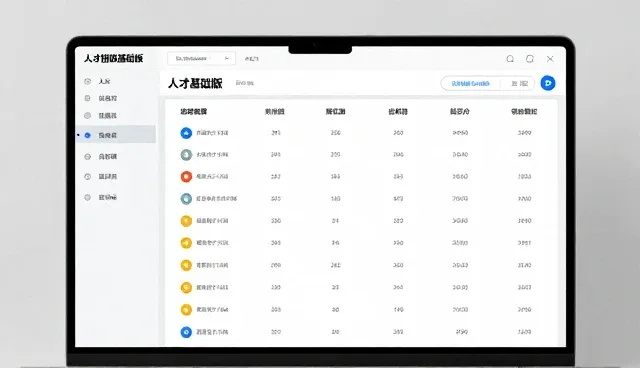Image resolution: width=640 pixels, height=368 pixels.
Task: Click the last yellow round icon in the table
Action: tap(186, 310)
